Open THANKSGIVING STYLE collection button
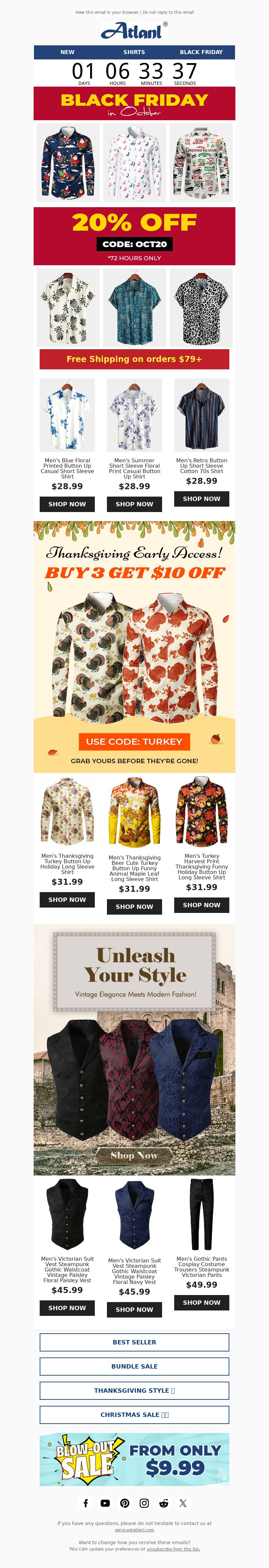The image size is (269, 1568). click(134, 1390)
